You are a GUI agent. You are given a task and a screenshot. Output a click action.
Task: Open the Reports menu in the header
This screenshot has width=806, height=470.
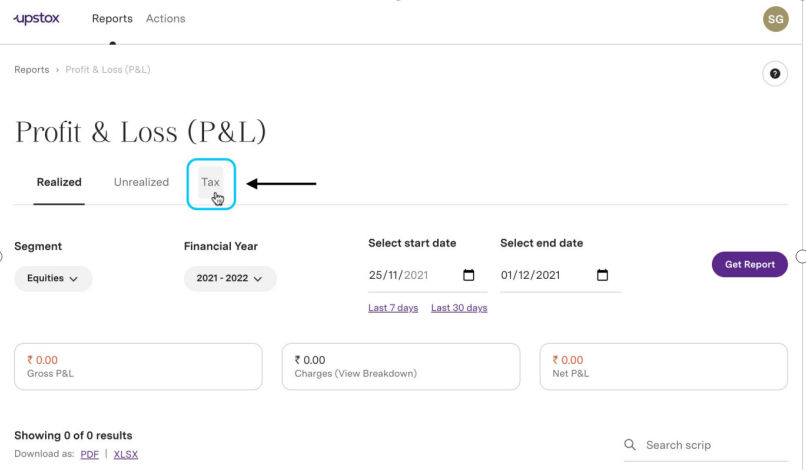click(x=112, y=19)
